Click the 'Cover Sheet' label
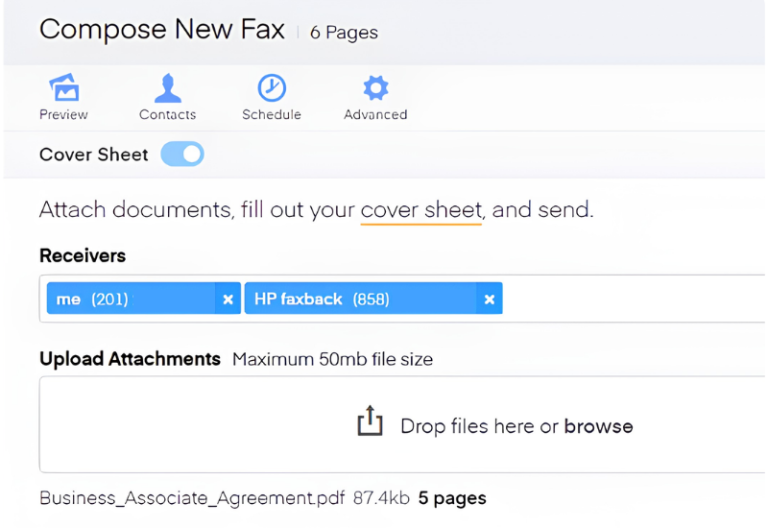This screenshot has height=528, width=768. pos(94,154)
